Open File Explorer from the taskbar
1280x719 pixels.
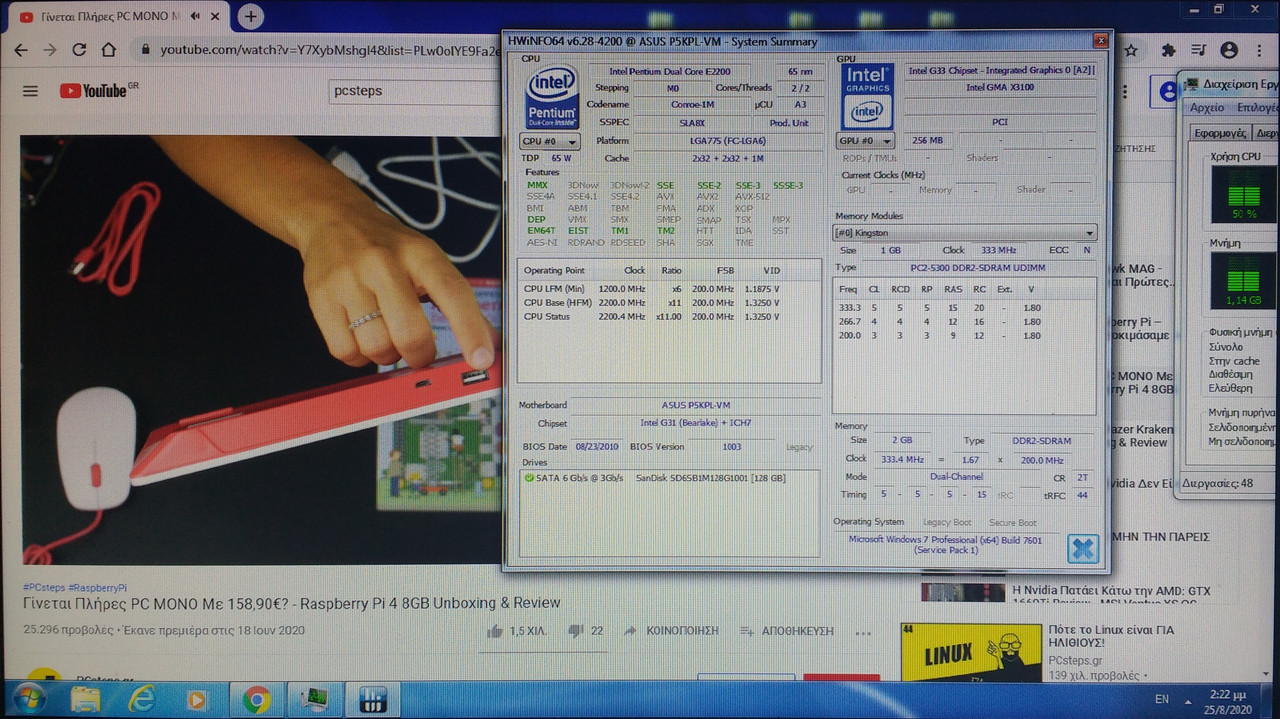[x=88, y=698]
